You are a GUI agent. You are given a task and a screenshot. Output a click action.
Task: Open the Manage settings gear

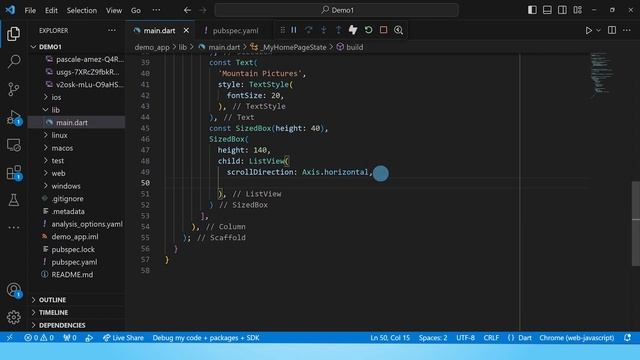point(13,317)
